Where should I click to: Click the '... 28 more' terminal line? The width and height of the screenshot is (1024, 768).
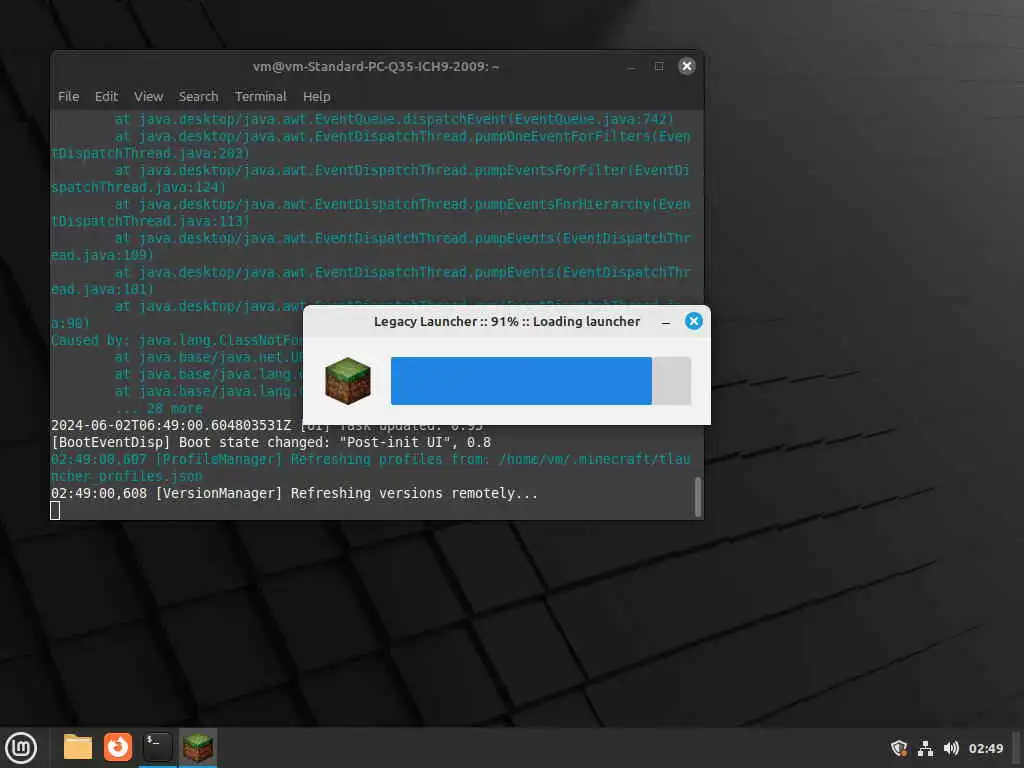pos(159,408)
